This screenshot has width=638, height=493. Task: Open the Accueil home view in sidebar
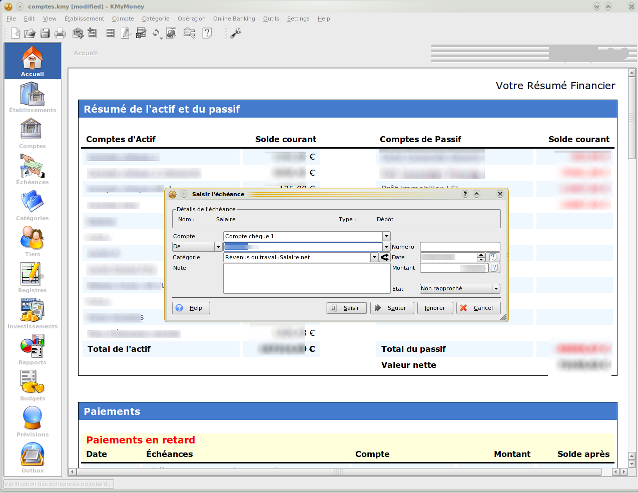tap(33, 61)
